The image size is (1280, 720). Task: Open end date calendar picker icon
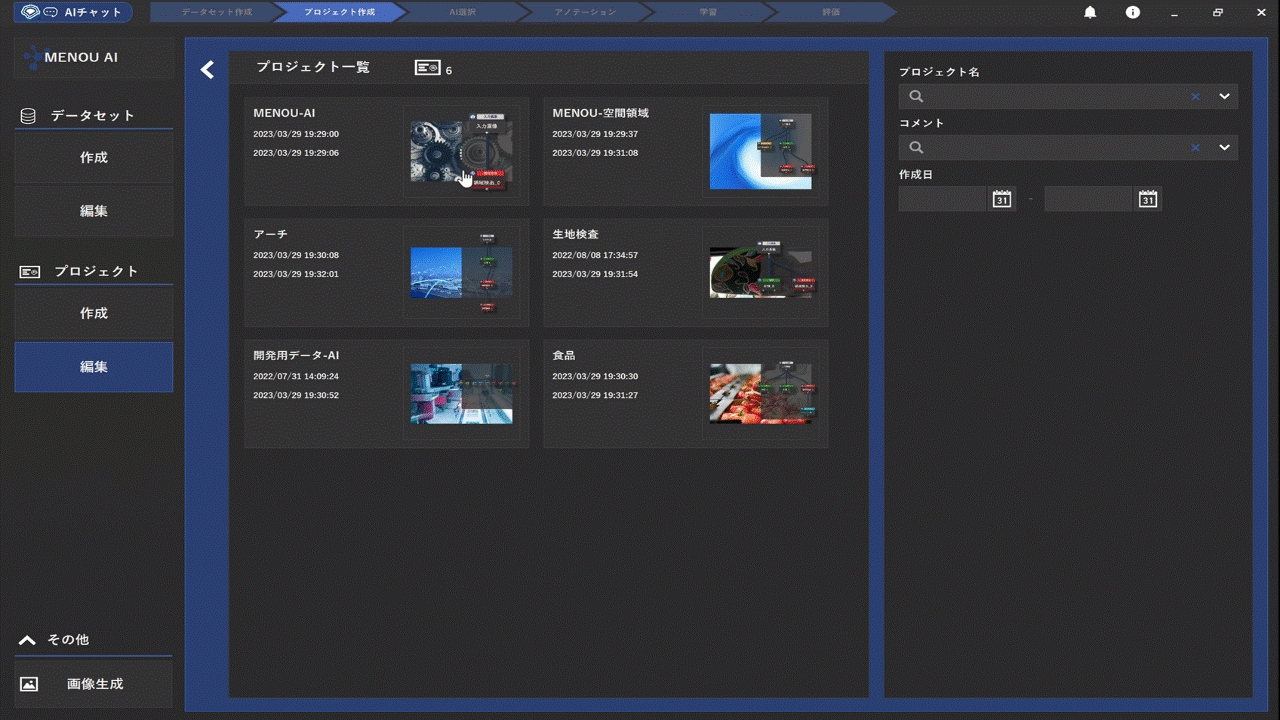1148,199
